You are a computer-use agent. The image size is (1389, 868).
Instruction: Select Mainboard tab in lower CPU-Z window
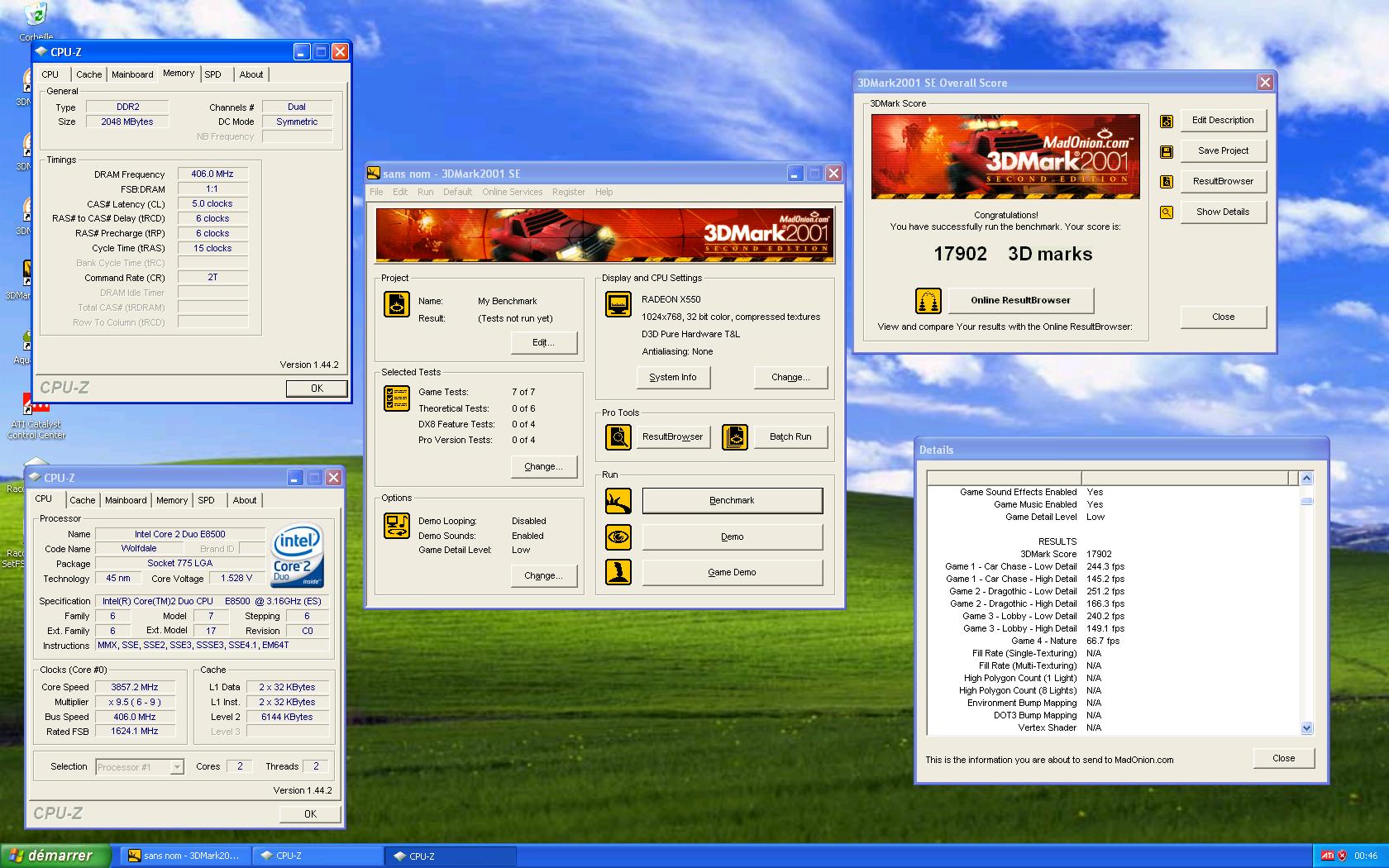(x=126, y=500)
